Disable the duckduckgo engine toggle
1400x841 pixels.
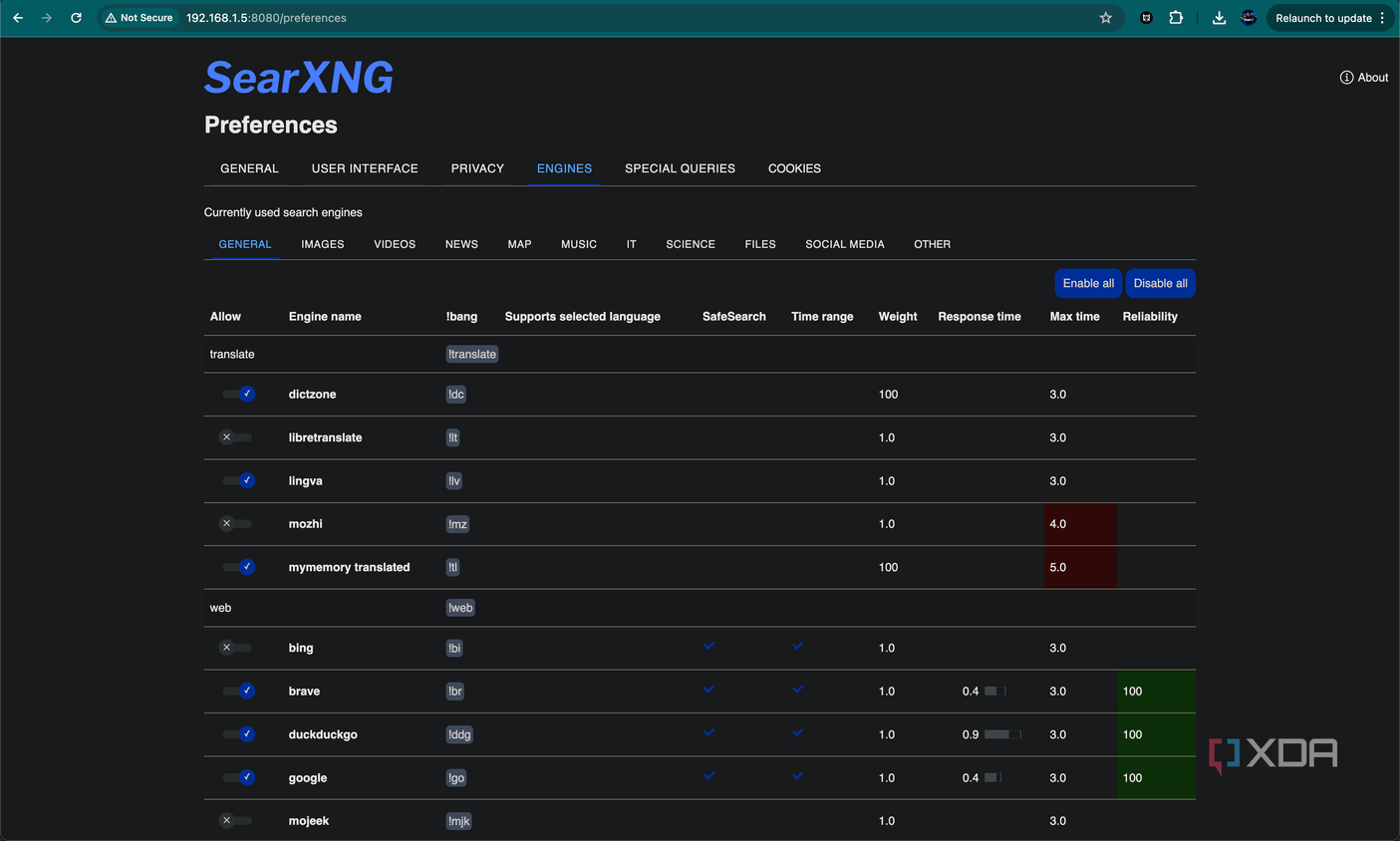(x=237, y=734)
